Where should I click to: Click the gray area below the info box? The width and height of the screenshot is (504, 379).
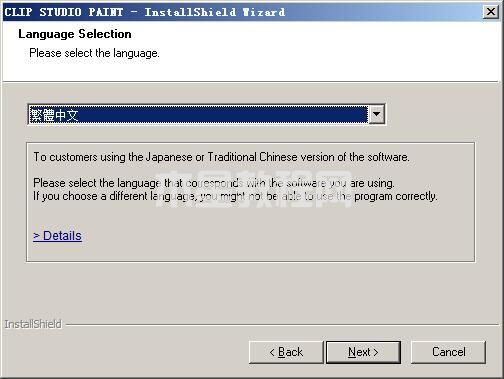click(250, 290)
